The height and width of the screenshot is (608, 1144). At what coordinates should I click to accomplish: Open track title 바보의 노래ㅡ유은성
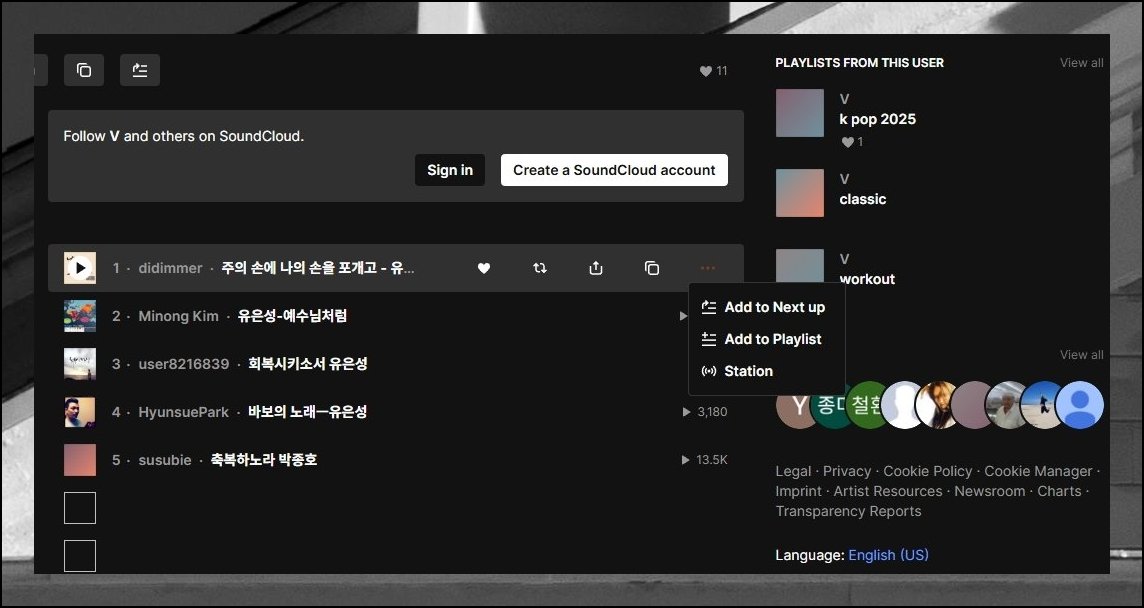click(x=308, y=412)
